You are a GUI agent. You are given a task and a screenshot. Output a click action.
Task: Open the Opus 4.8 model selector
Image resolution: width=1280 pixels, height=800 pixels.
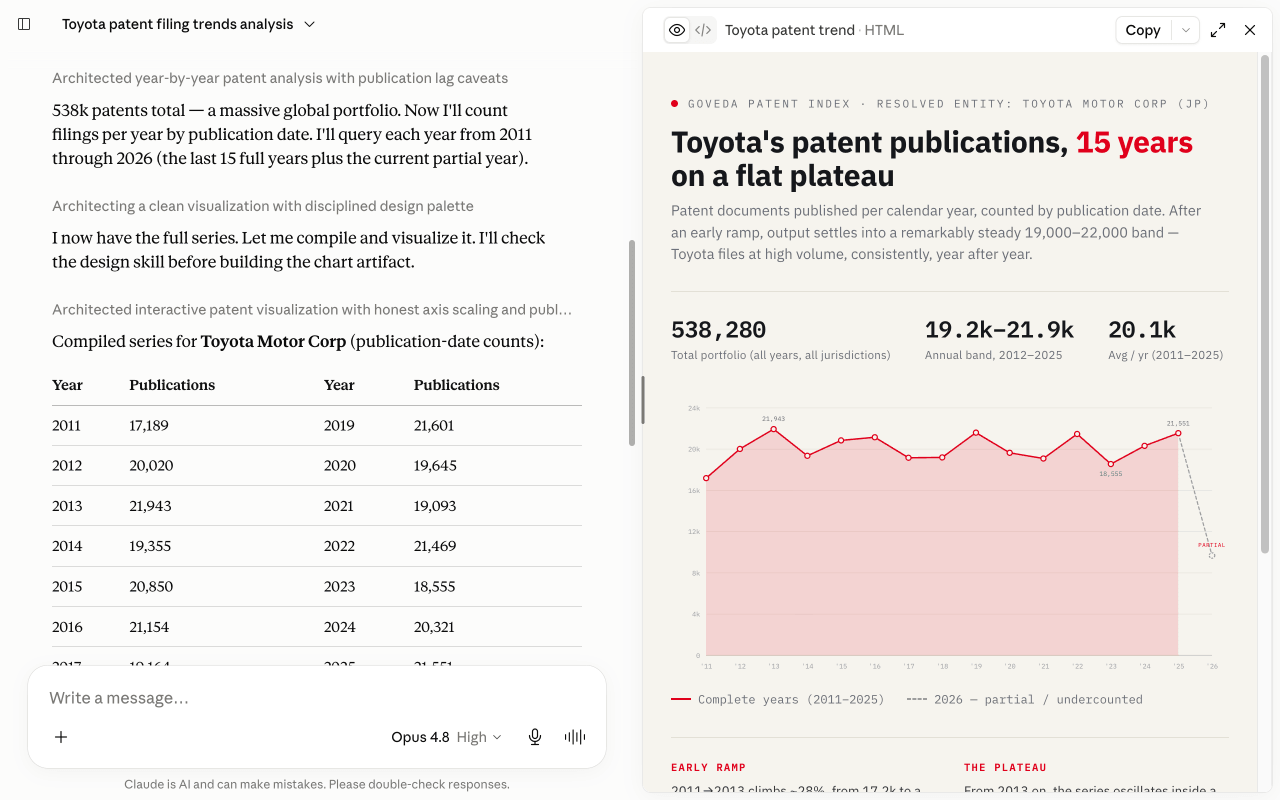(446, 737)
